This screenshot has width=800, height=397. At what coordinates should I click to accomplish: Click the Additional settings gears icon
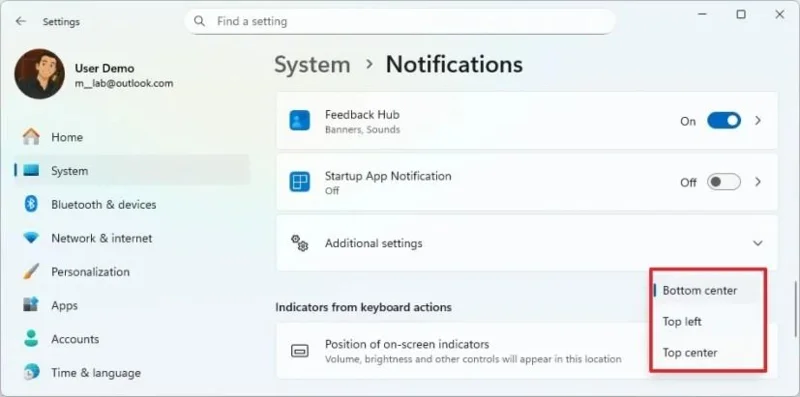pyautogui.click(x=299, y=243)
